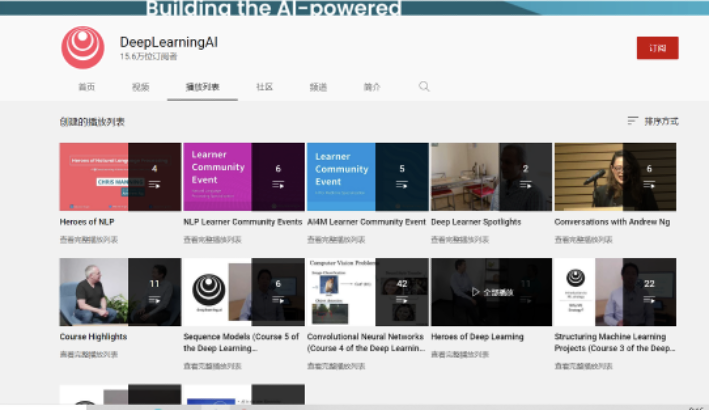Click the Course Highlights thumbnail image
Screen dimensions: 710x410
point(120,292)
